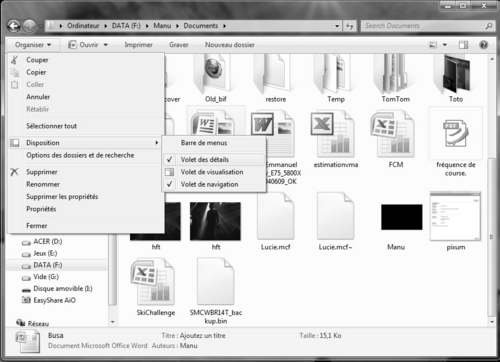This screenshot has width=500, height=362.
Task: Click Ajoutez un titre in details pane
Action: point(203,336)
